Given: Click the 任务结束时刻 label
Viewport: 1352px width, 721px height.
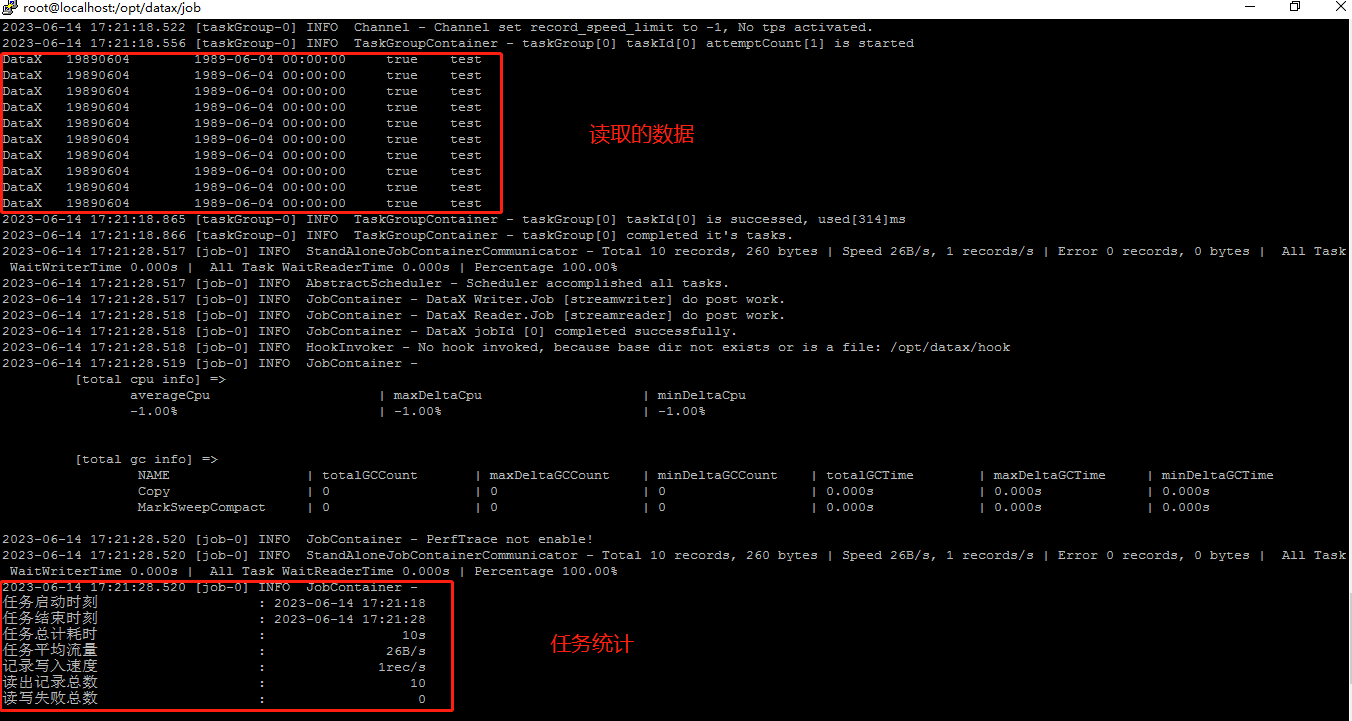Looking at the screenshot, I should pos(50,619).
